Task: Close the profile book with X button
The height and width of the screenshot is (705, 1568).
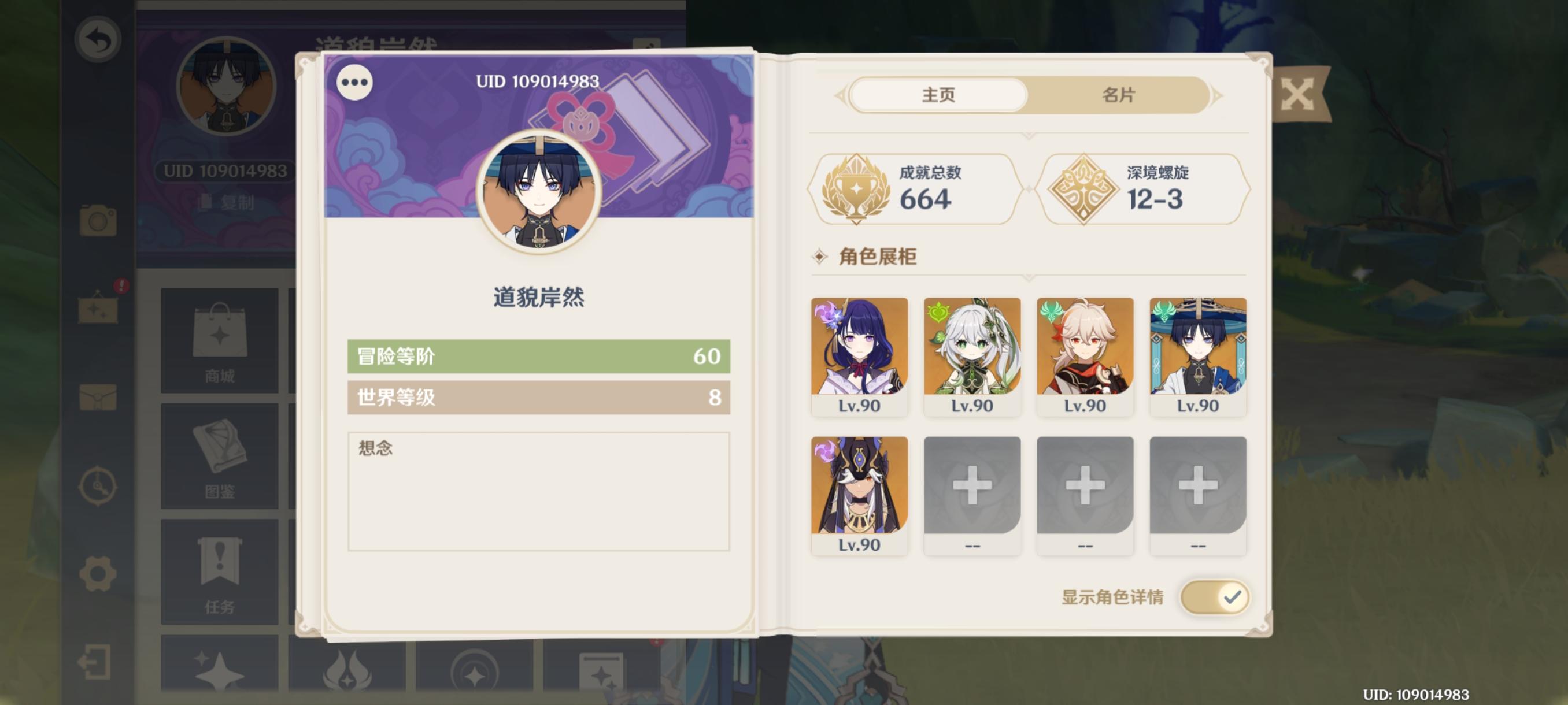Action: (1299, 94)
